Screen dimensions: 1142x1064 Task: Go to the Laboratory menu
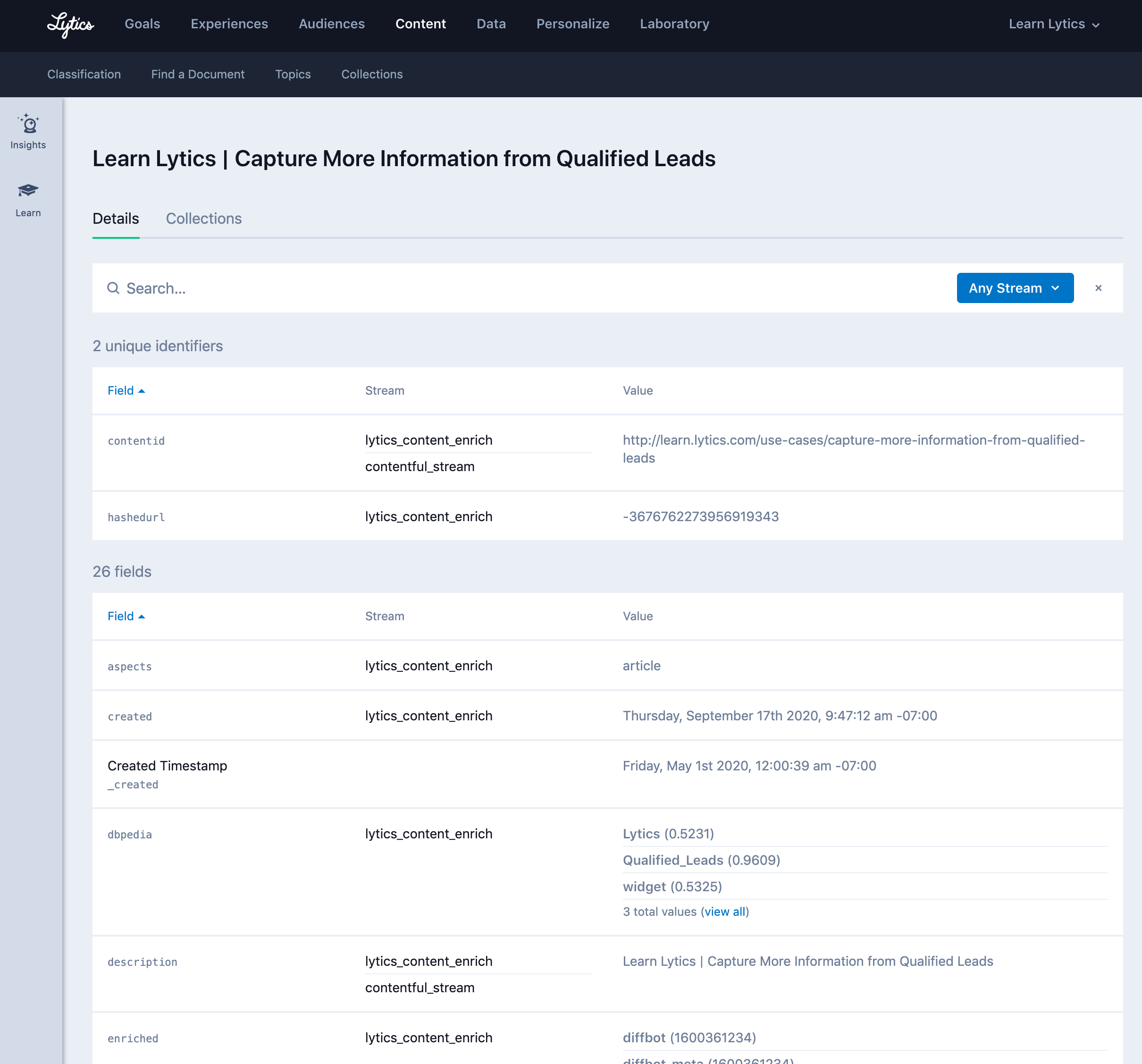(x=674, y=24)
